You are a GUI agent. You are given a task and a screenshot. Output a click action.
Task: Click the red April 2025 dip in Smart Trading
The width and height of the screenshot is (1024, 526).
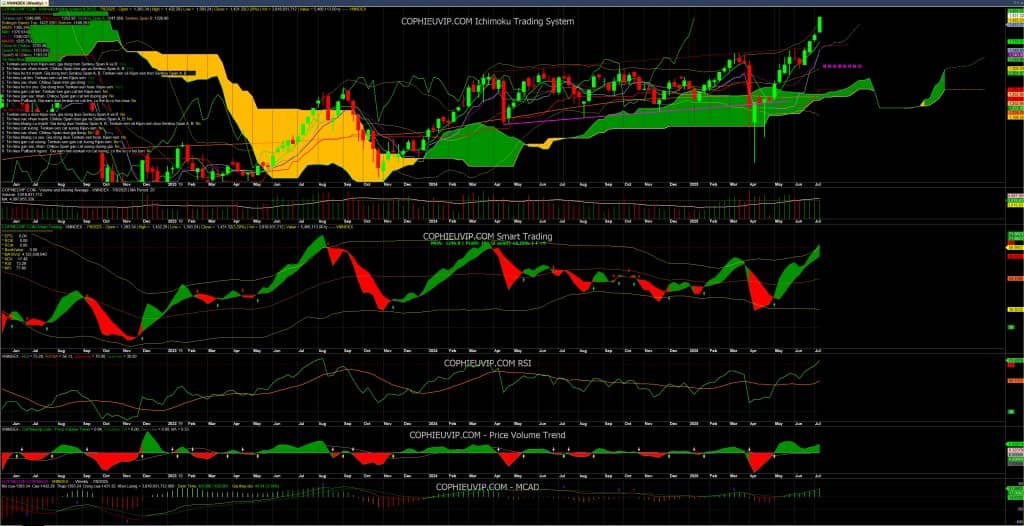(x=759, y=294)
